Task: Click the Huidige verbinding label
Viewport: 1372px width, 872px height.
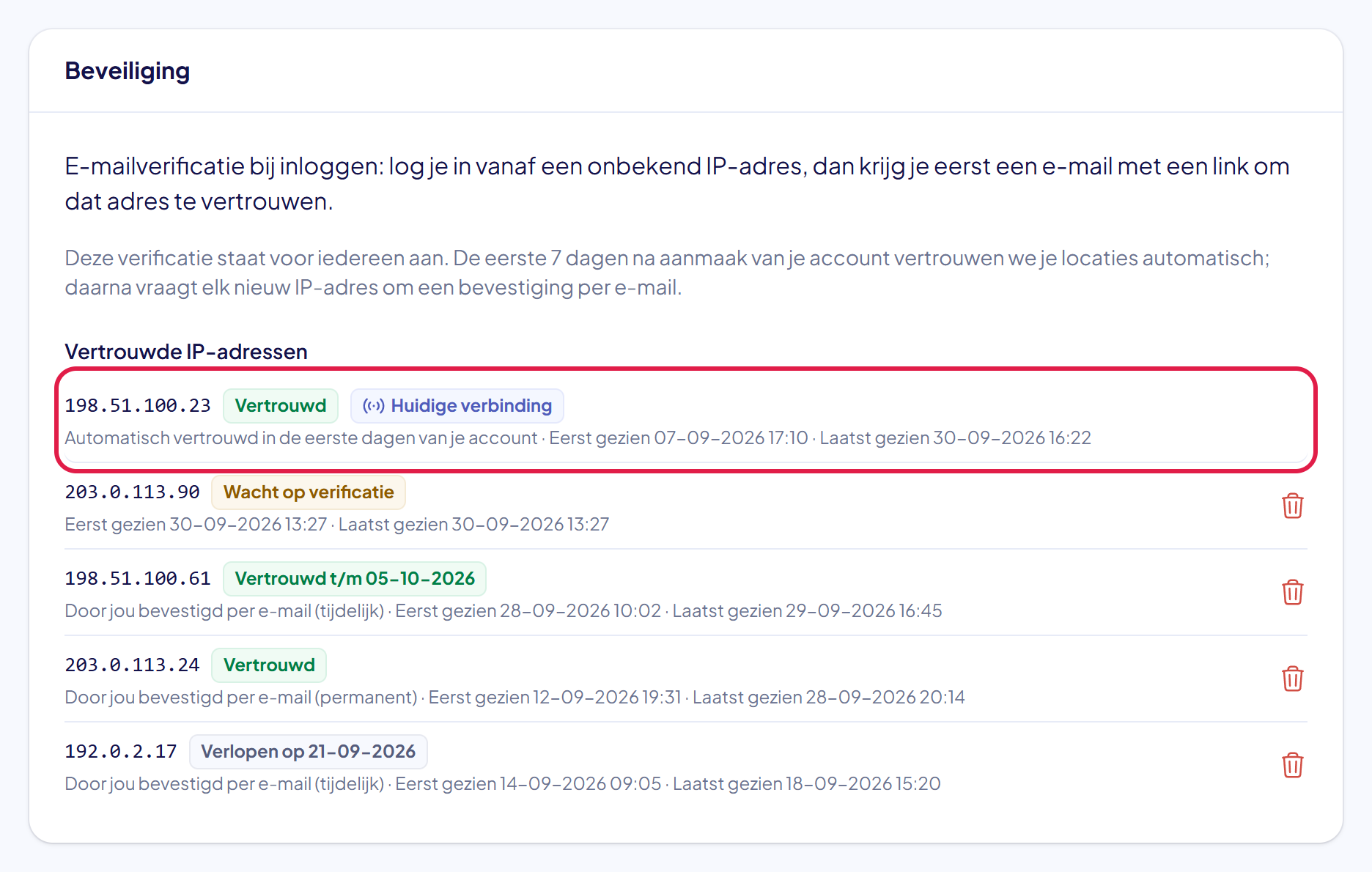Action: [x=457, y=406]
